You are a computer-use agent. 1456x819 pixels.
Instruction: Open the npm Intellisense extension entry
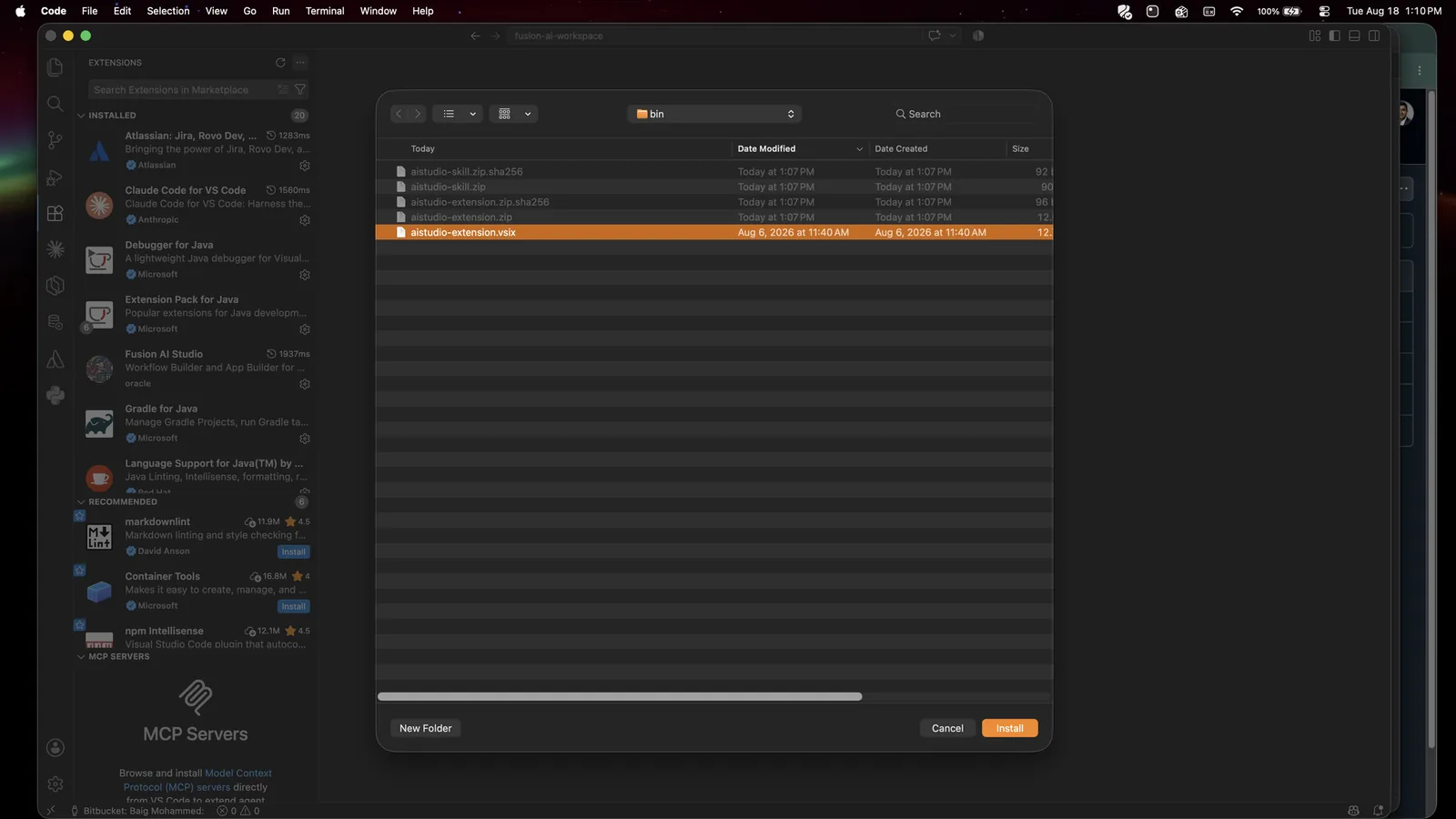[x=196, y=636]
